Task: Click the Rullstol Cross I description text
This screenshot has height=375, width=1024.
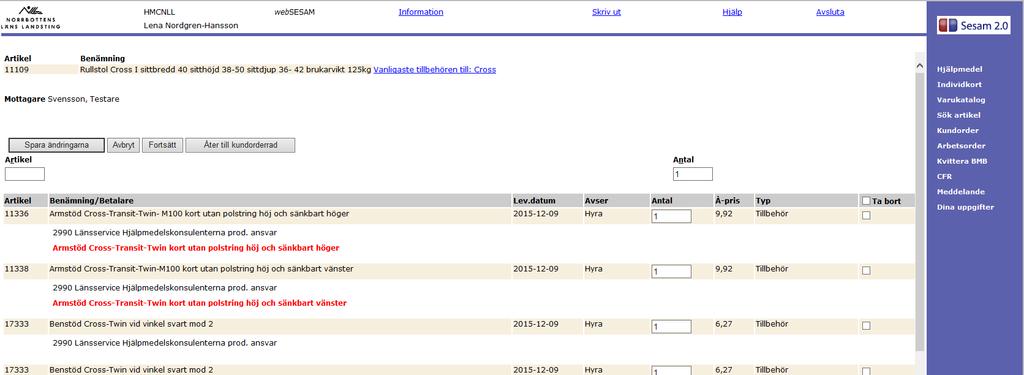Action: tap(225, 69)
